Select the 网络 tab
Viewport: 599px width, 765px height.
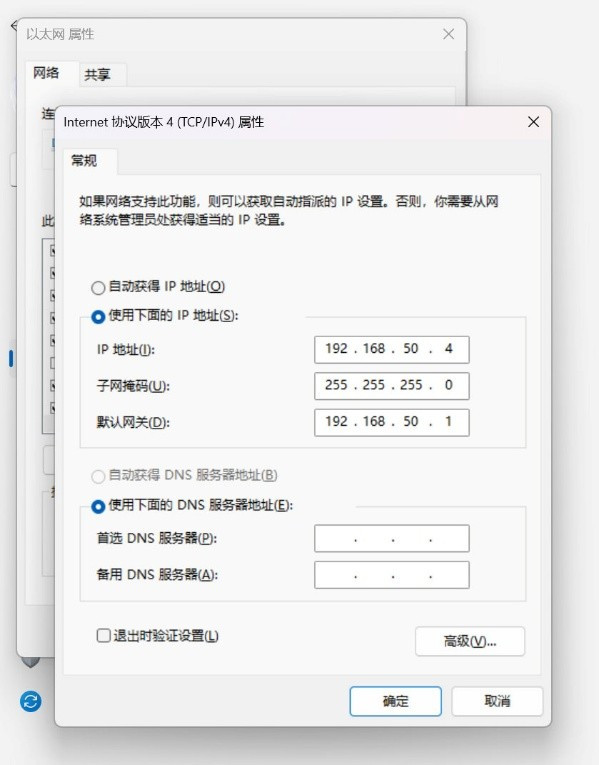coord(46,73)
